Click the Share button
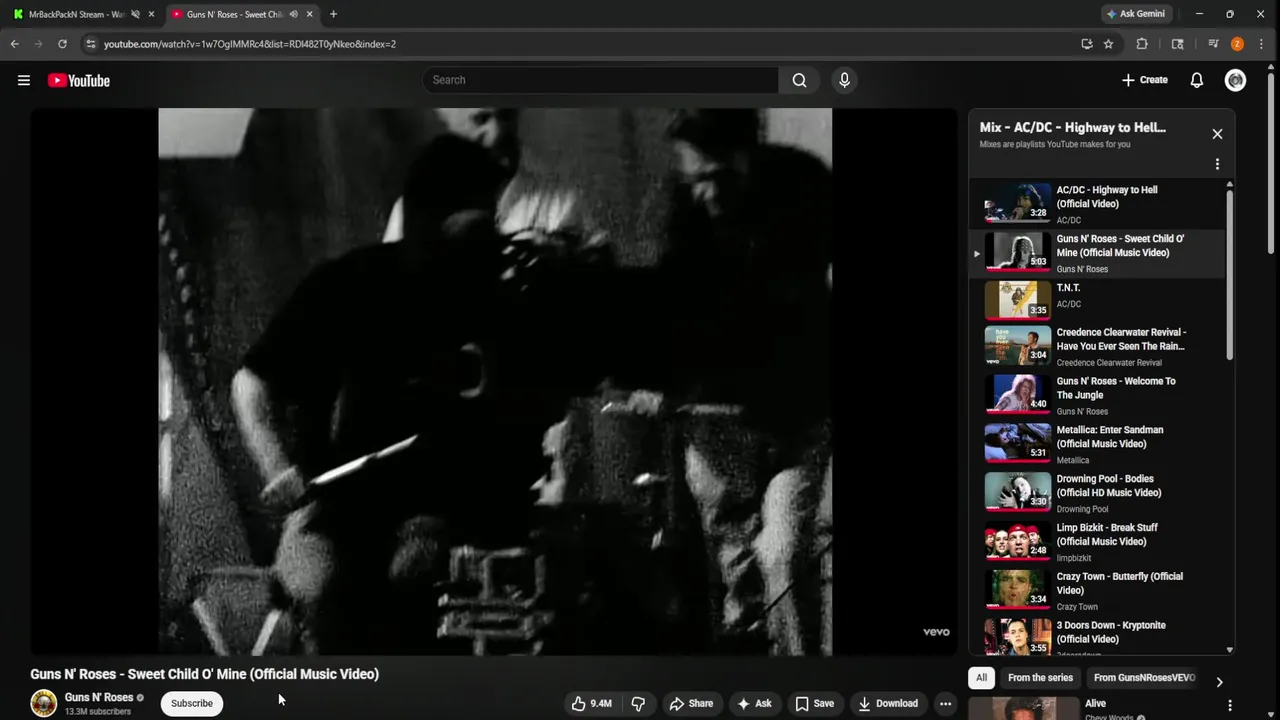The image size is (1280, 720). point(691,703)
